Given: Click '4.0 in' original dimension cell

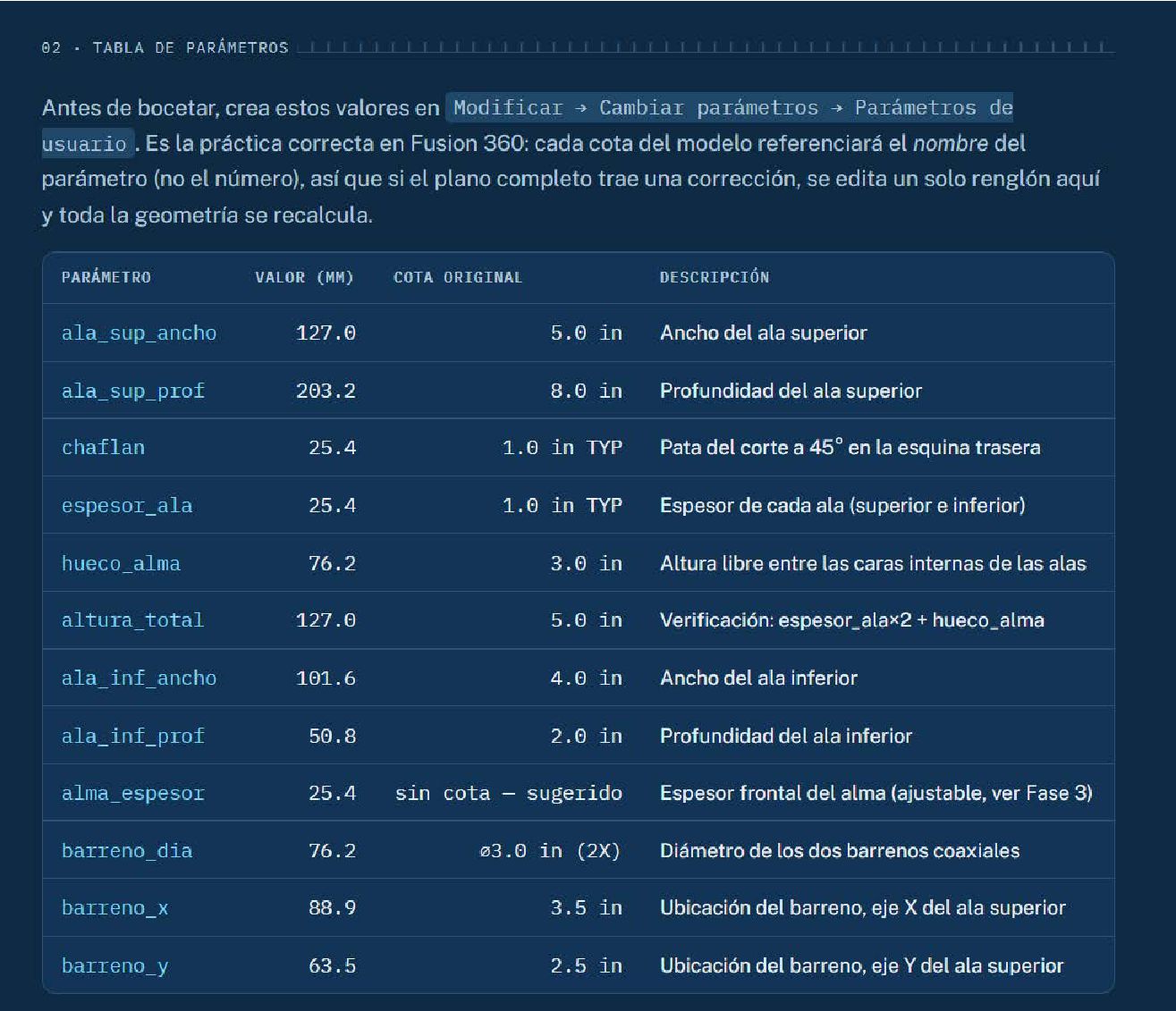Looking at the screenshot, I should (586, 678).
